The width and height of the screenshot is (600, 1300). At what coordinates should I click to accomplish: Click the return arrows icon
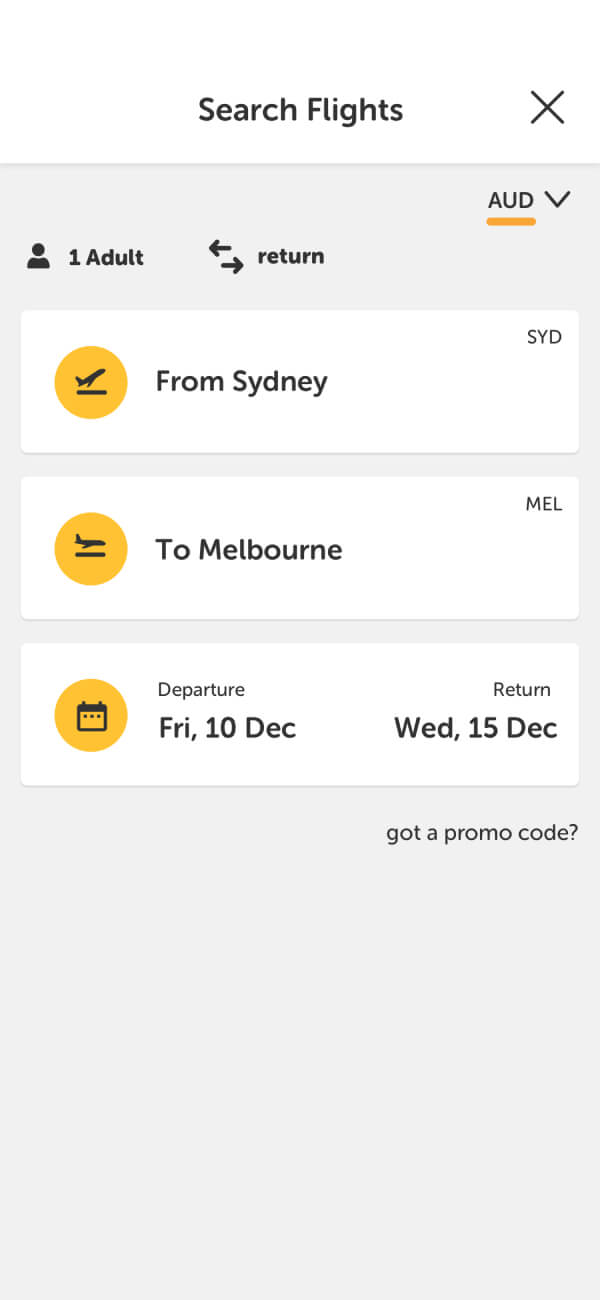click(x=226, y=256)
